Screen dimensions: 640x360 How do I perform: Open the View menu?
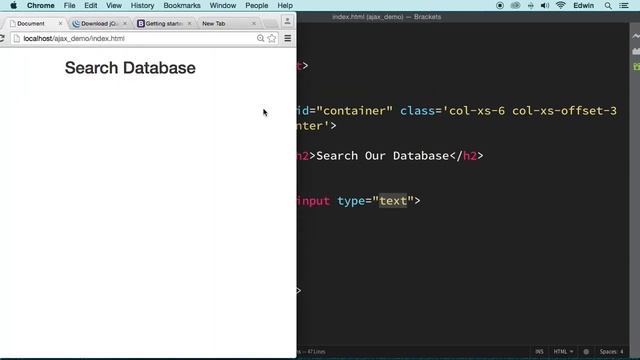pyautogui.click(x=114, y=5)
